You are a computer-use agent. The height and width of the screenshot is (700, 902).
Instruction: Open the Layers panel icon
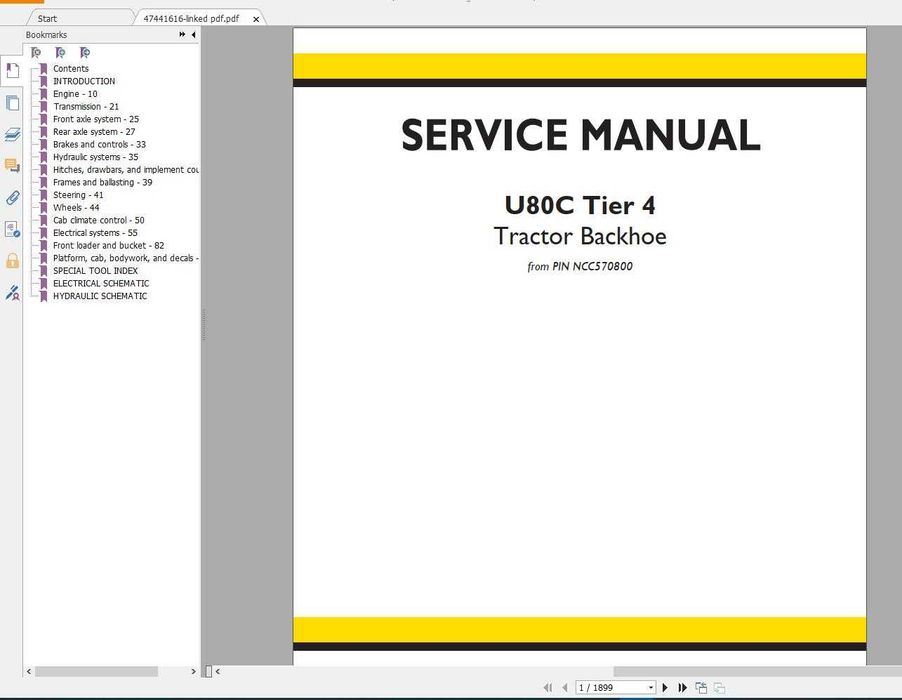(12, 135)
